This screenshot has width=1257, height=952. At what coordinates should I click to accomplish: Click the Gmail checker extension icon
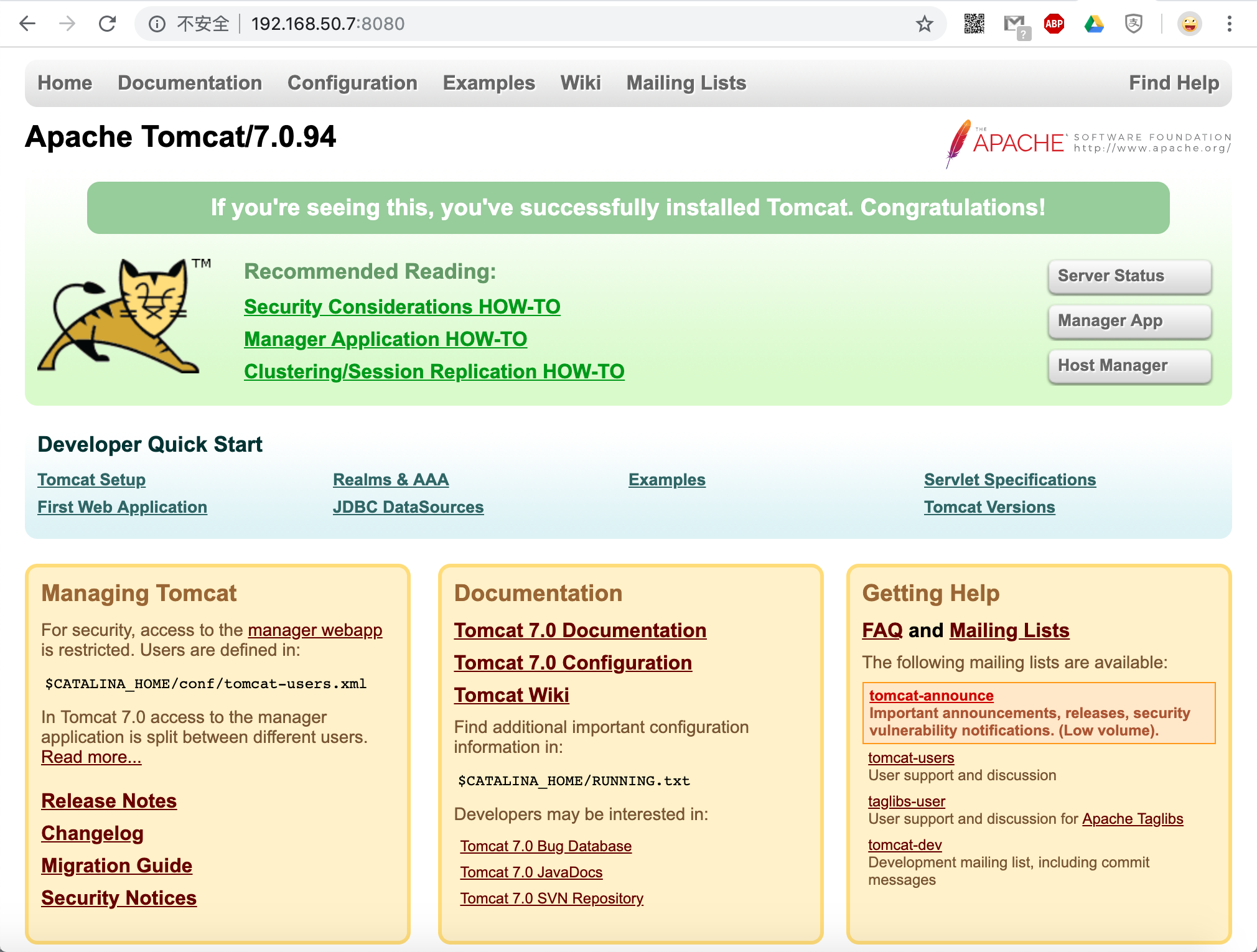(x=1016, y=25)
